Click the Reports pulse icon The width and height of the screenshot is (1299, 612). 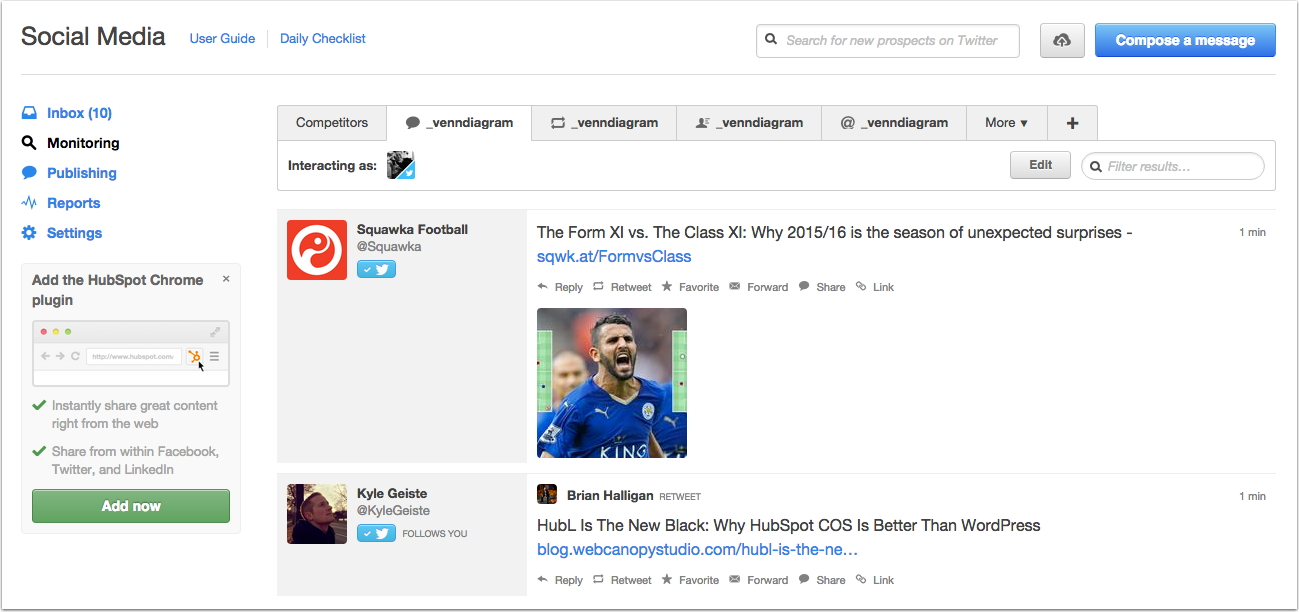(29, 203)
